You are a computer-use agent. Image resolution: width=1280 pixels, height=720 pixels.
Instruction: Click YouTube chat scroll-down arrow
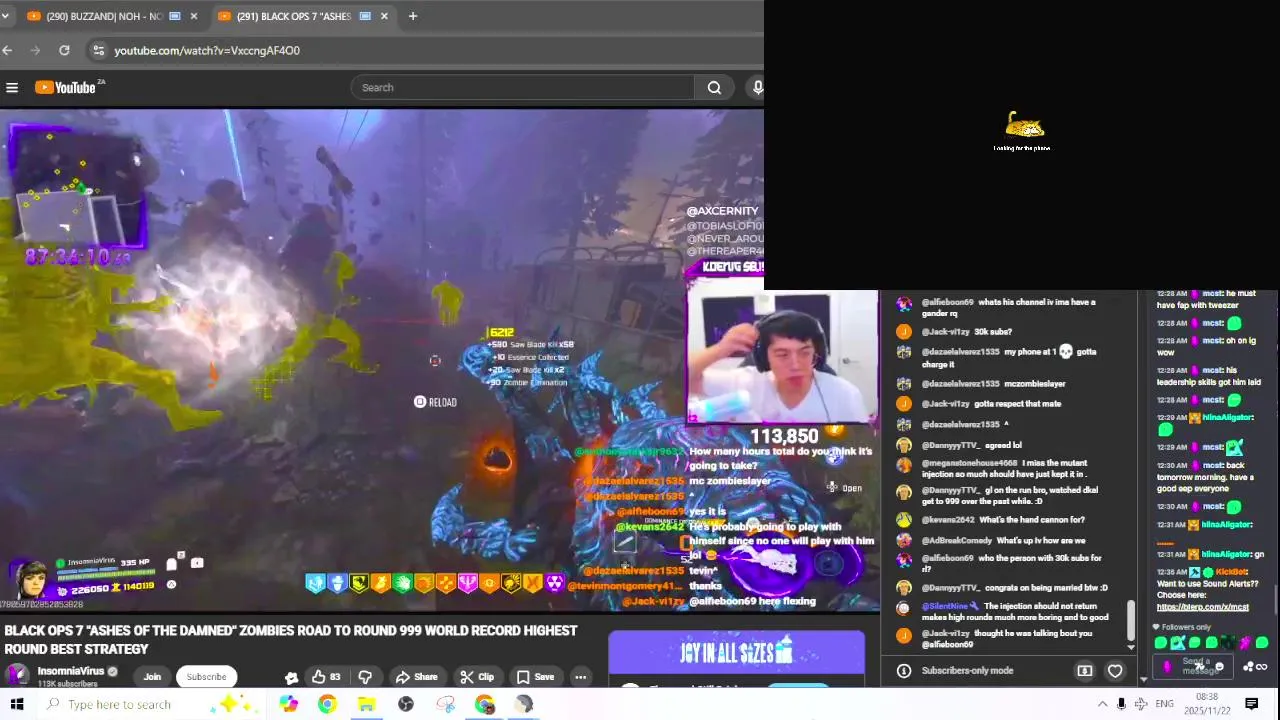coord(1131,648)
